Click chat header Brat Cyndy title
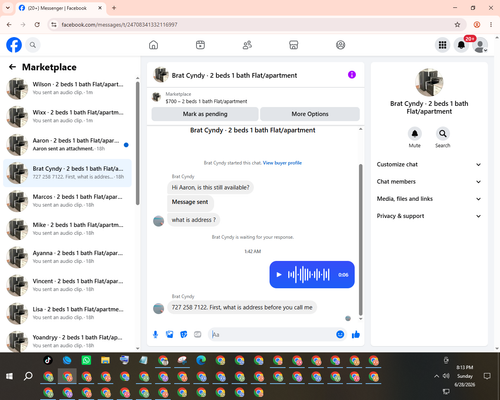The width and height of the screenshot is (500, 400). 234,75
